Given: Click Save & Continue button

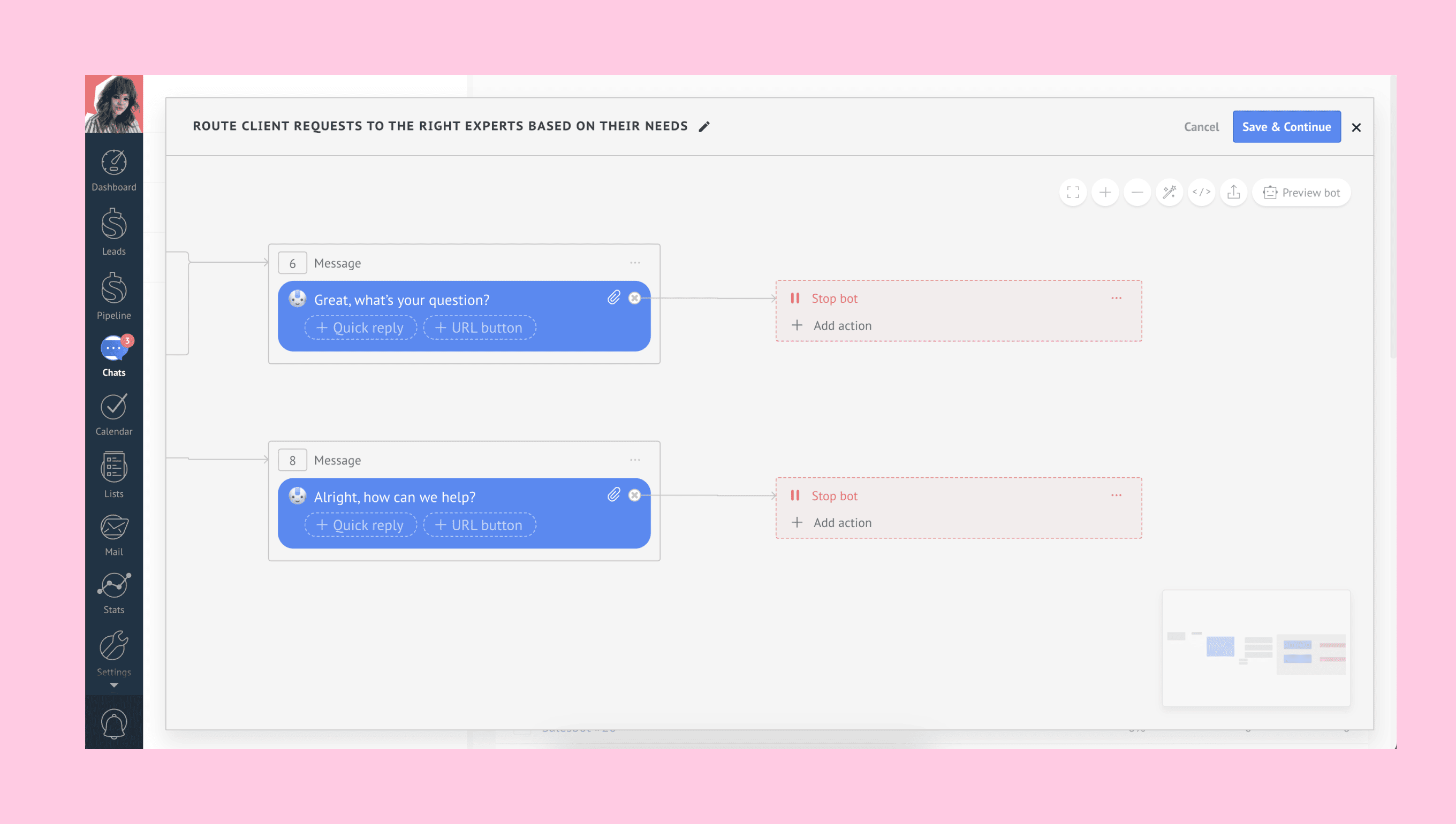Looking at the screenshot, I should point(1286,127).
